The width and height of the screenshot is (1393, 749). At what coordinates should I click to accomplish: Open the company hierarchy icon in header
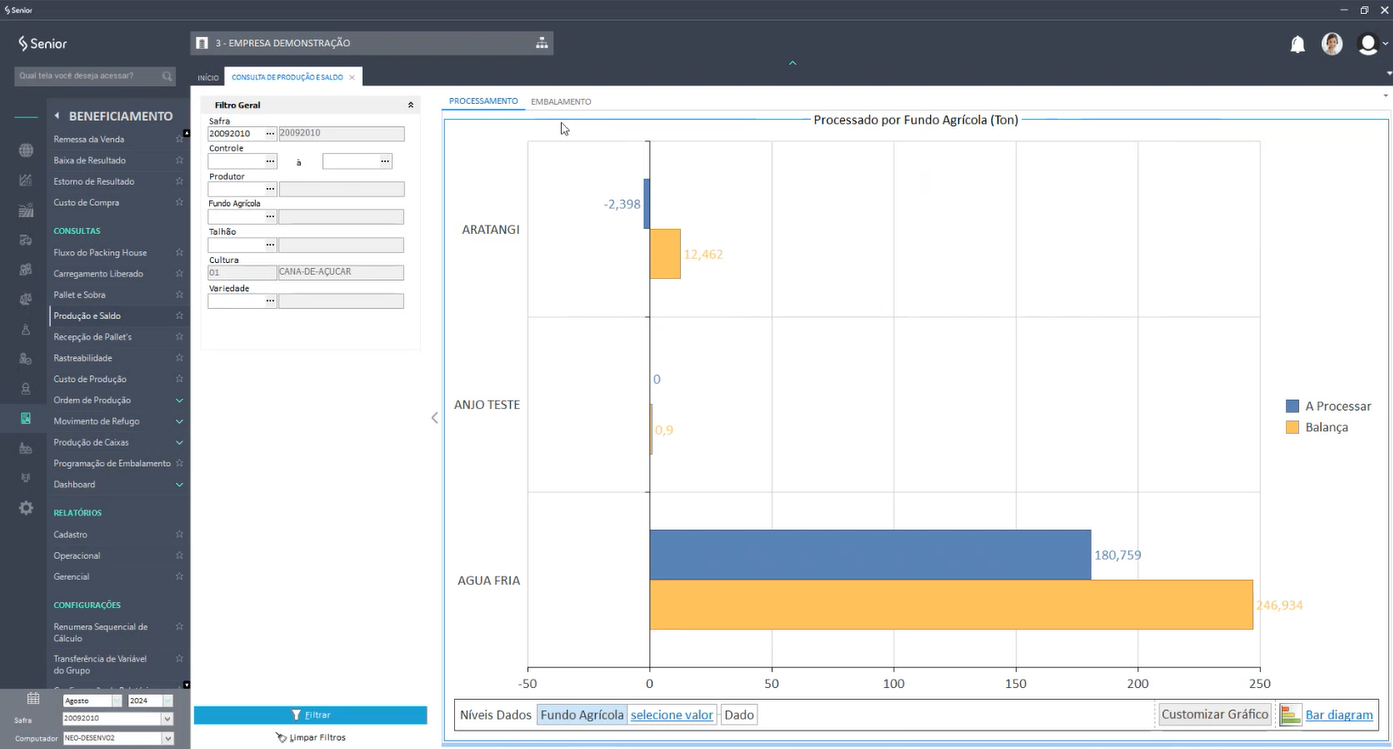coord(541,43)
